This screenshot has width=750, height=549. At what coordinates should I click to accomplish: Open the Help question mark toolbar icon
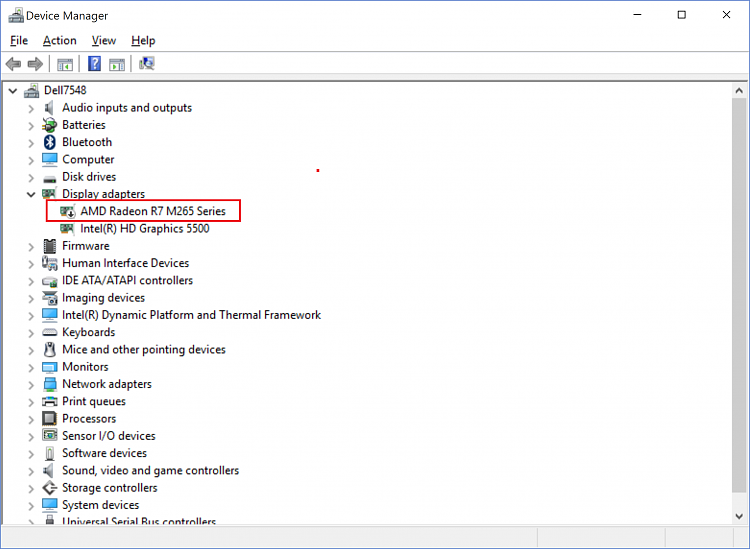95,64
